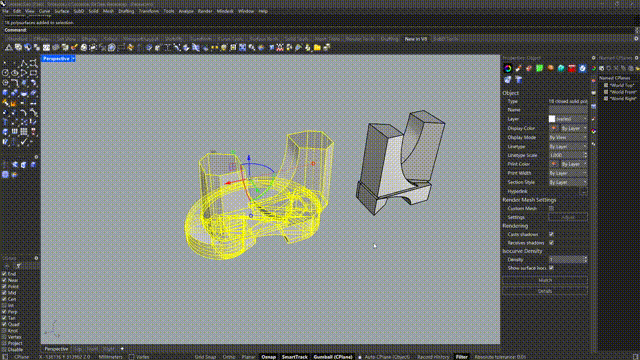Image resolution: width=640 pixels, height=360 pixels.
Task: Click the yellow folder icon in top toolbar
Action: (x=317, y=48)
